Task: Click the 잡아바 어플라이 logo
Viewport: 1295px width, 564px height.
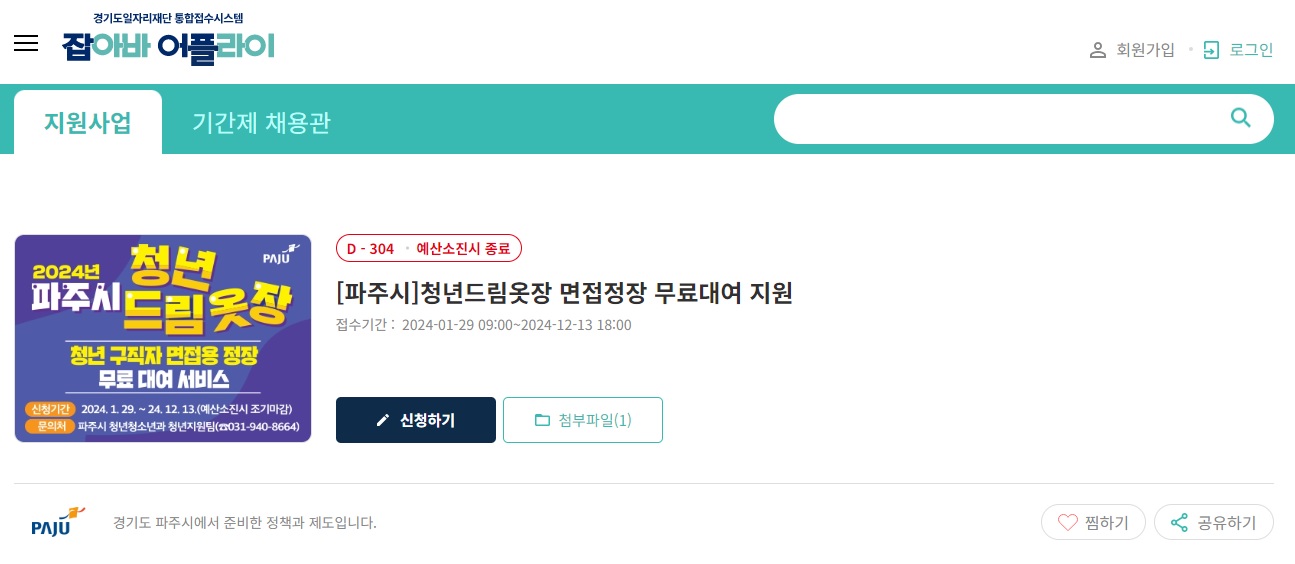Action: tap(167, 39)
